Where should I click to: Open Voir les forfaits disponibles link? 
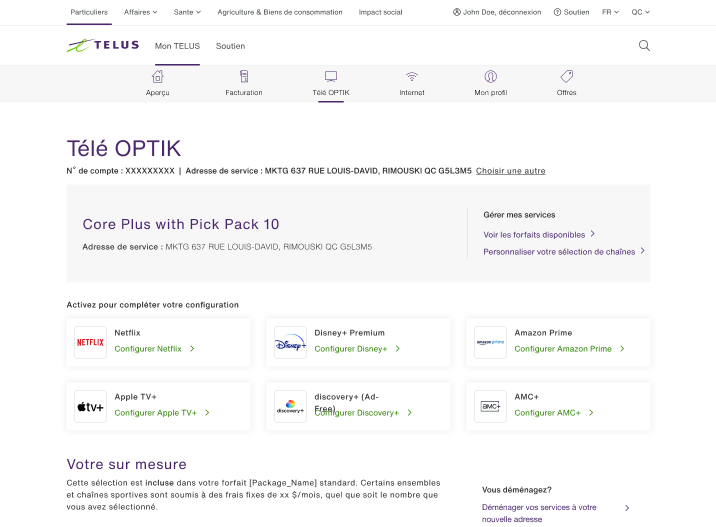pos(534,235)
